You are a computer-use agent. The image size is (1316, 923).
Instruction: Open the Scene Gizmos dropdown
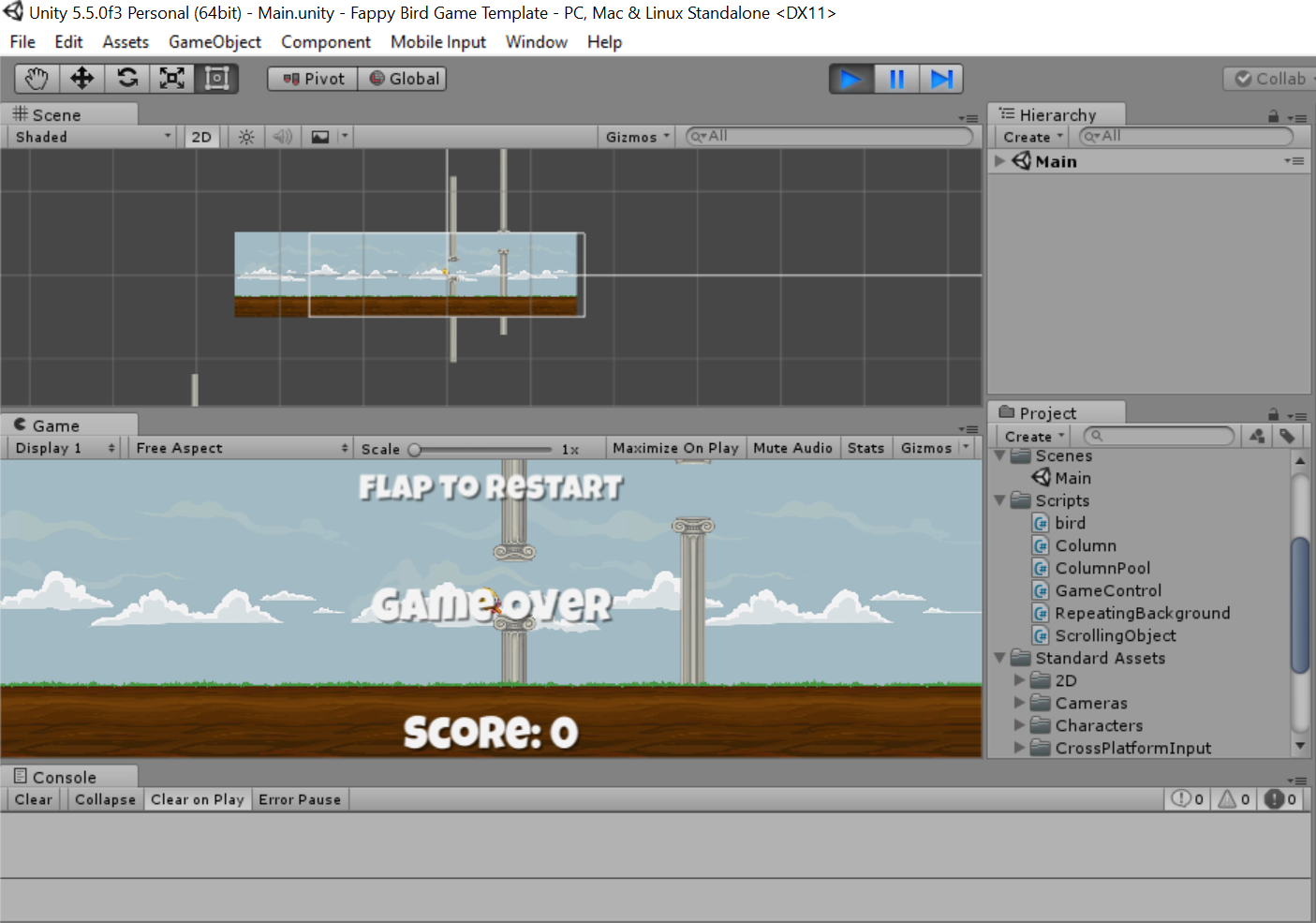pyautogui.click(x=637, y=137)
